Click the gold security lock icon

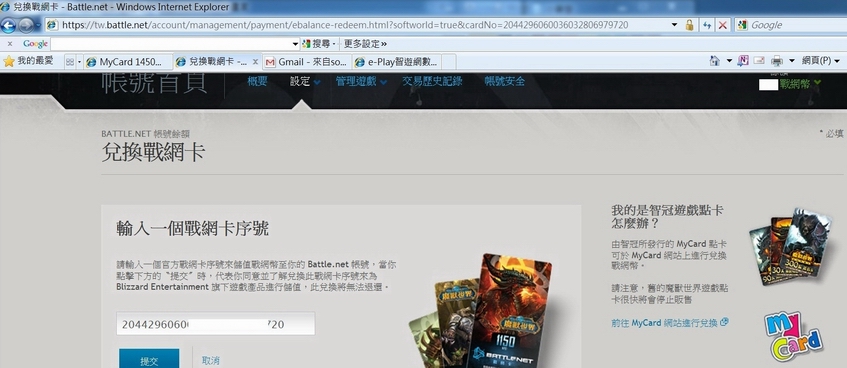pyautogui.click(x=689, y=25)
